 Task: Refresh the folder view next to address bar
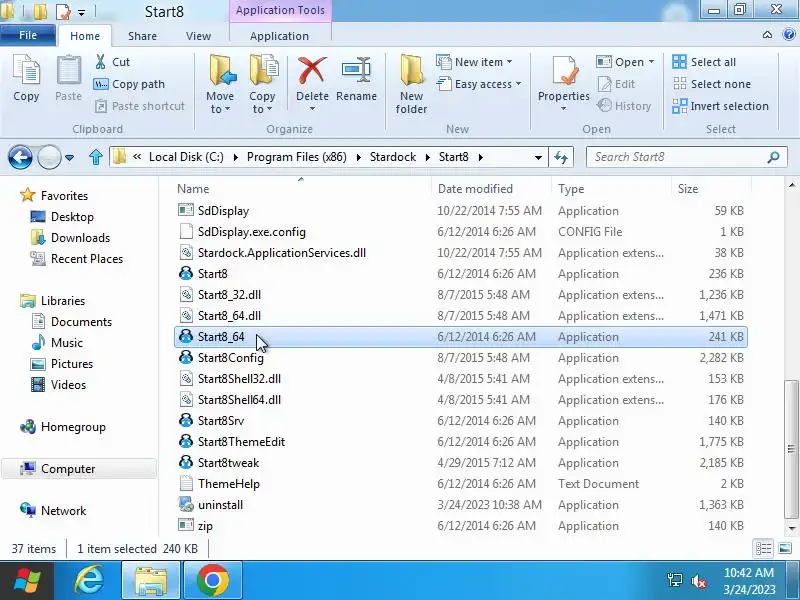pos(561,157)
